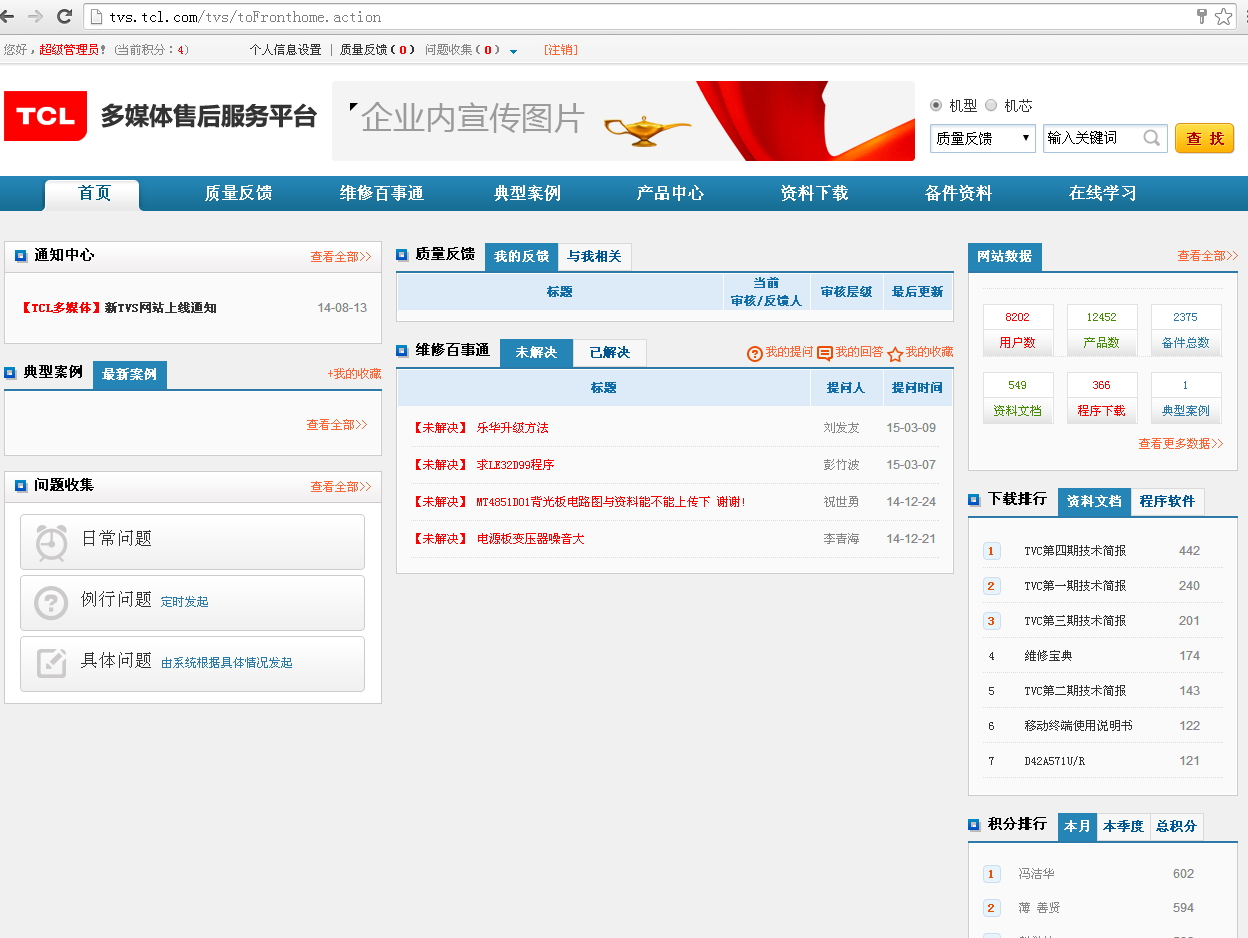Click the 查找 search button
Image resolution: width=1248 pixels, height=938 pixels.
click(x=1205, y=139)
